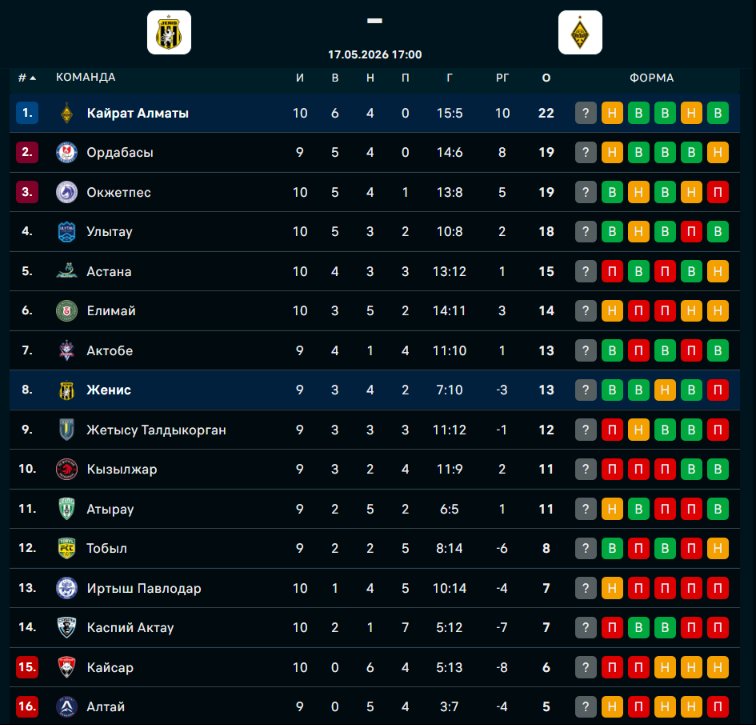Viewport: 756px width, 725px height.
Task: Click the Окжетпес team logo
Action: [67, 192]
